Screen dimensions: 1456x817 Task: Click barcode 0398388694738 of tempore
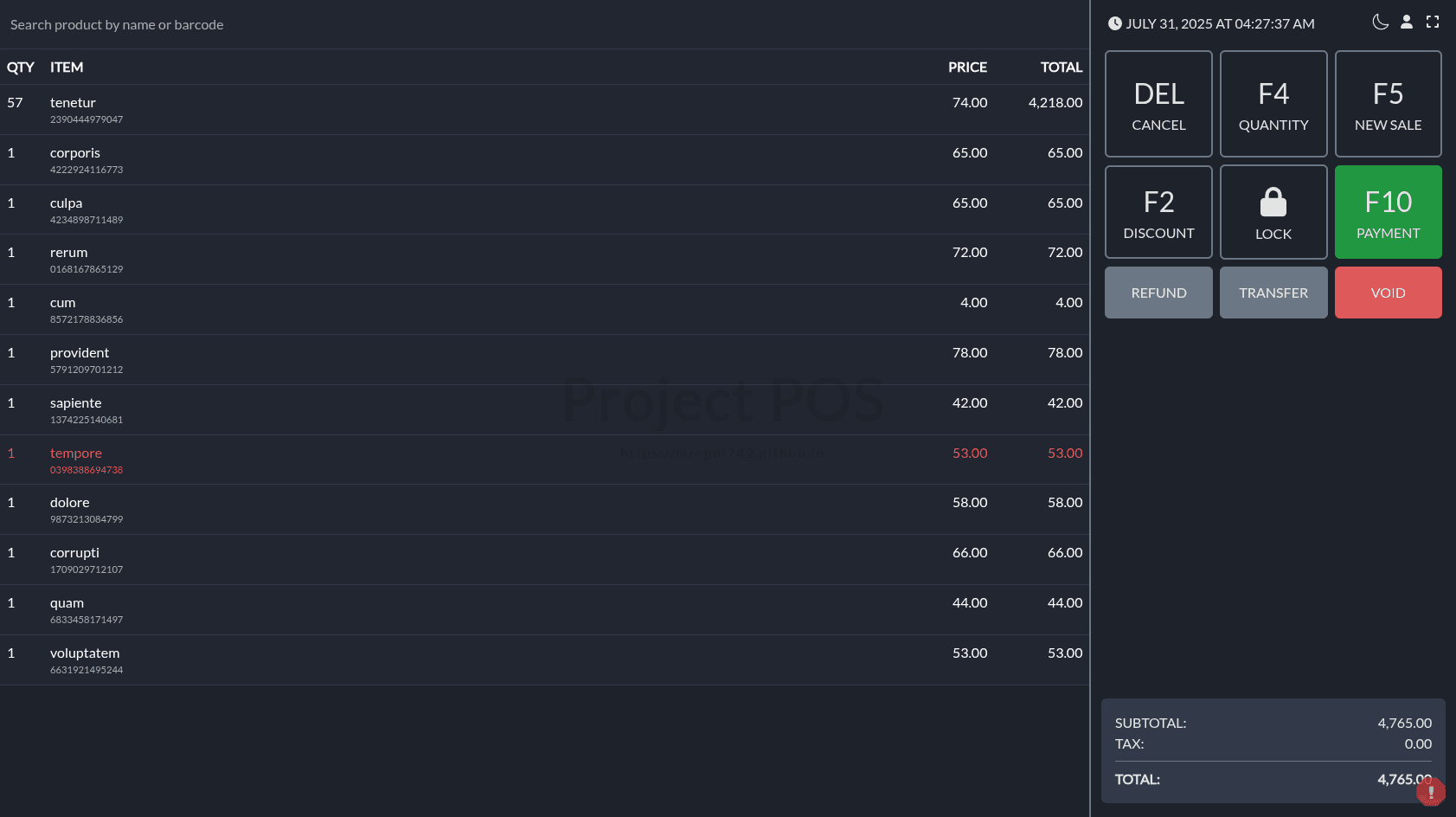tap(87, 470)
